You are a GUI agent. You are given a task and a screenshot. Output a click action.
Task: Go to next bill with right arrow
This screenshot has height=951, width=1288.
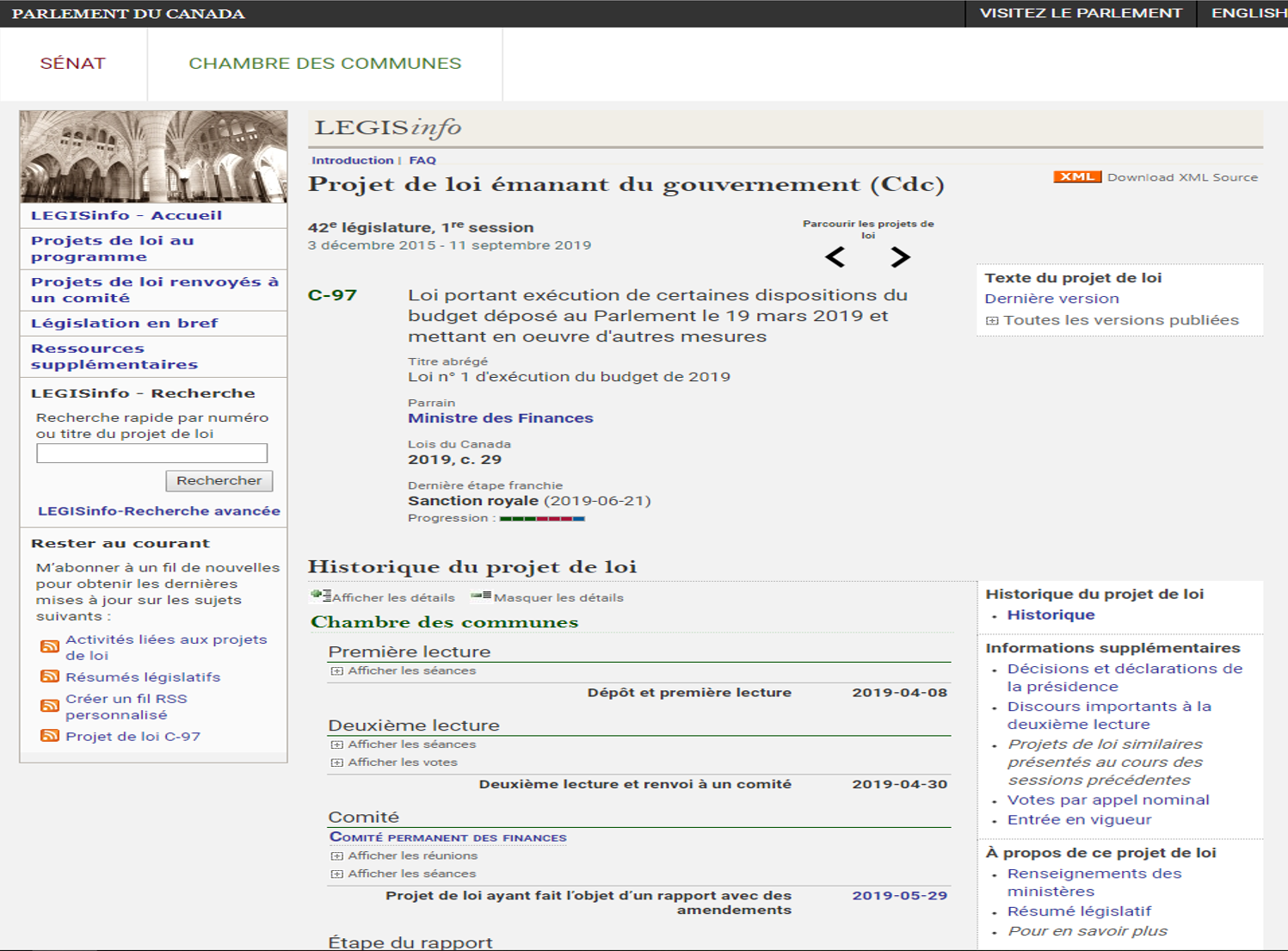(900, 257)
